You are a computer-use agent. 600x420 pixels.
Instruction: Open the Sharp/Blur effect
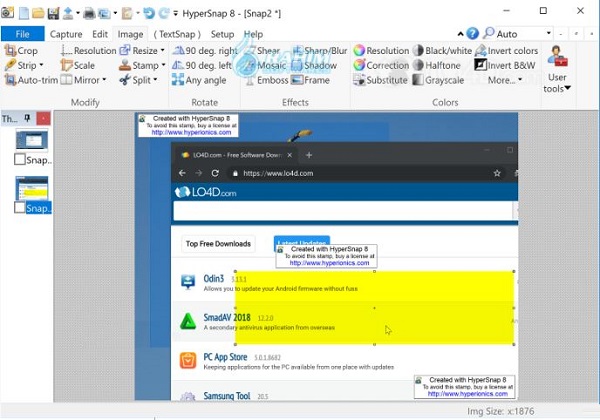click(320, 50)
